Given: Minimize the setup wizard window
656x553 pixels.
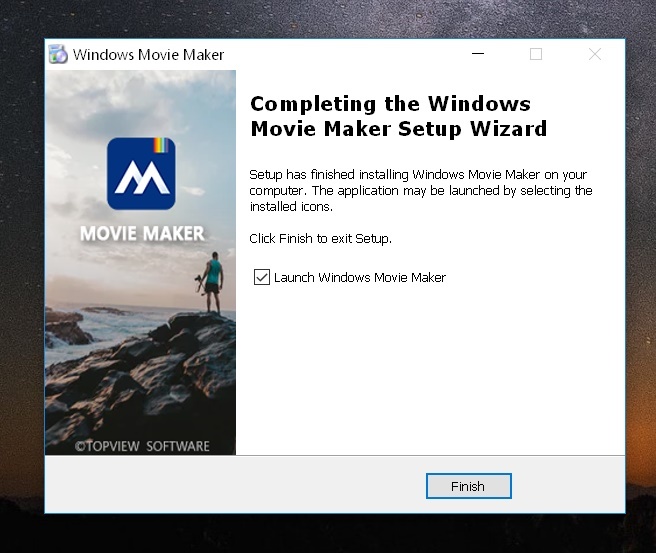Looking at the screenshot, I should [x=477, y=54].
